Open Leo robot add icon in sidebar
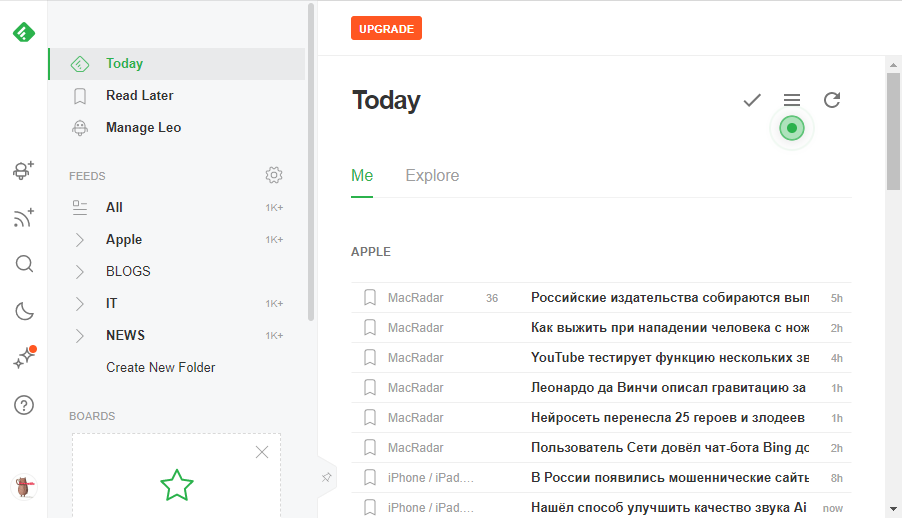Image resolution: width=902 pixels, height=518 pixels. 24,170
